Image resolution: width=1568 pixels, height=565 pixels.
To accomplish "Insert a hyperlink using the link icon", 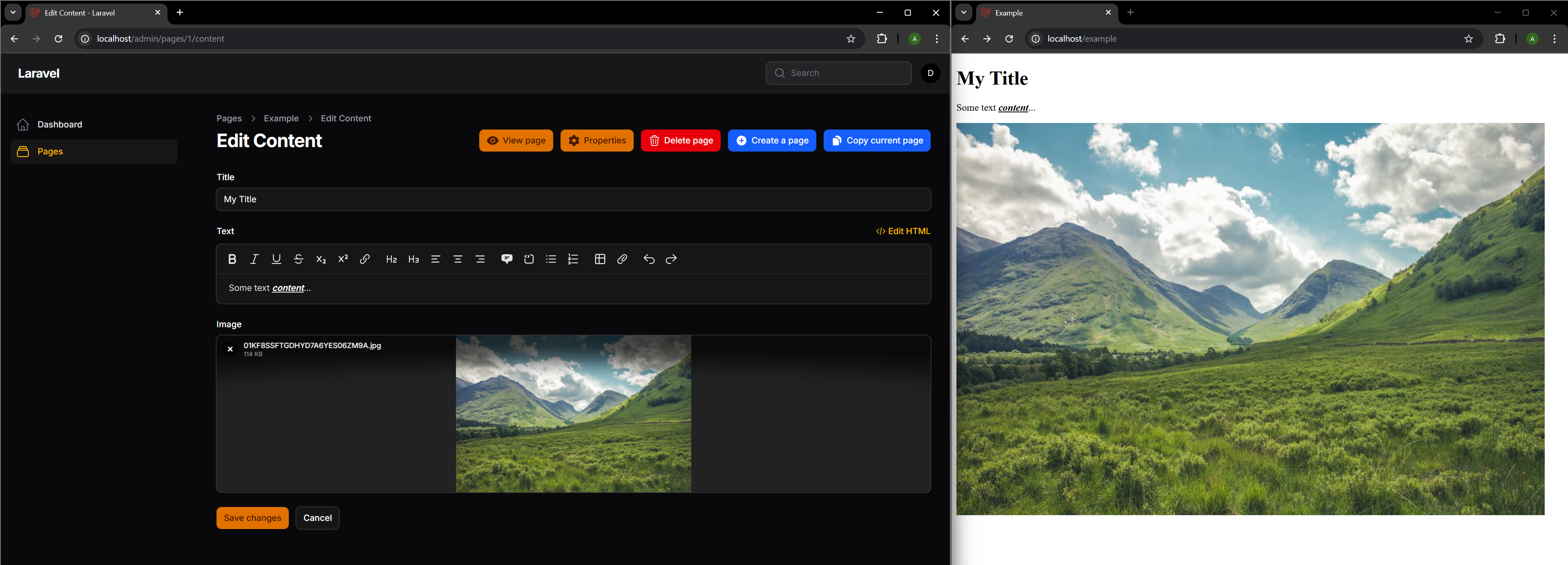I will (x=364, y=259).
